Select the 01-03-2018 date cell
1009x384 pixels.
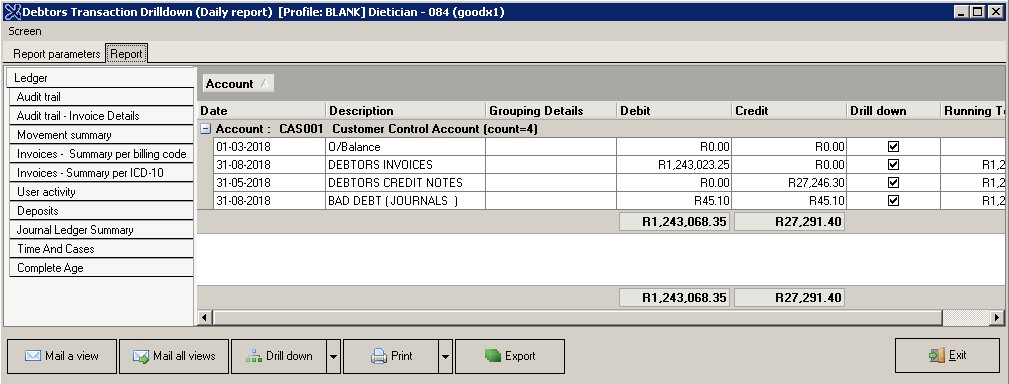(270, 147)
